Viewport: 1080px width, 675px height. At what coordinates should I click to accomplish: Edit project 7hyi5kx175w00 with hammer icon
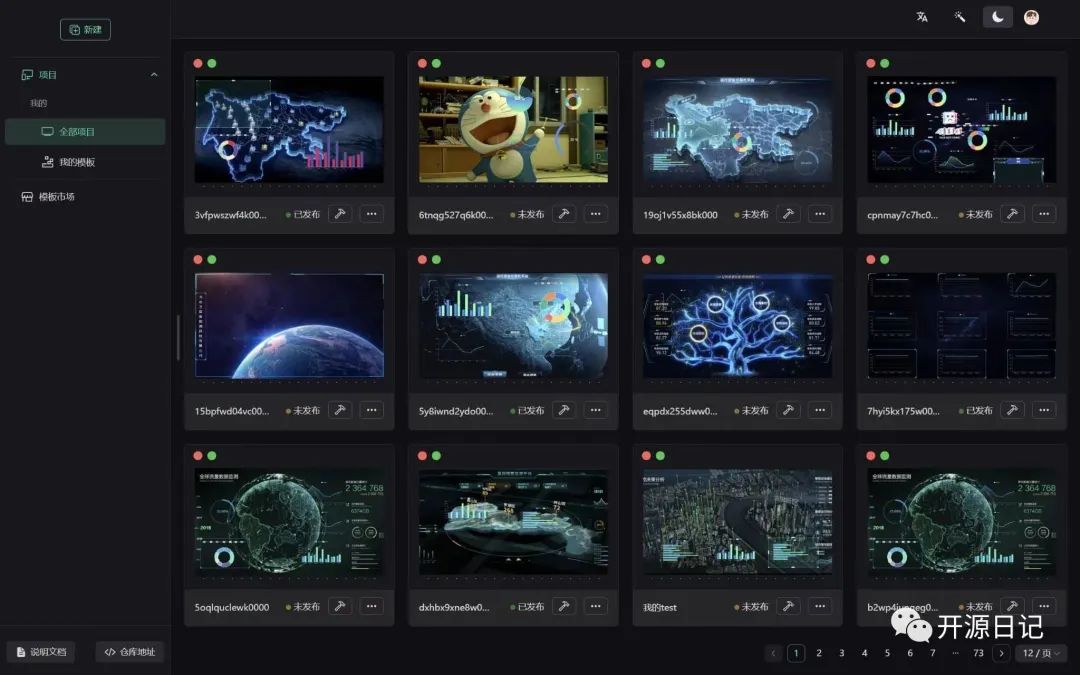pos(1012,410)
